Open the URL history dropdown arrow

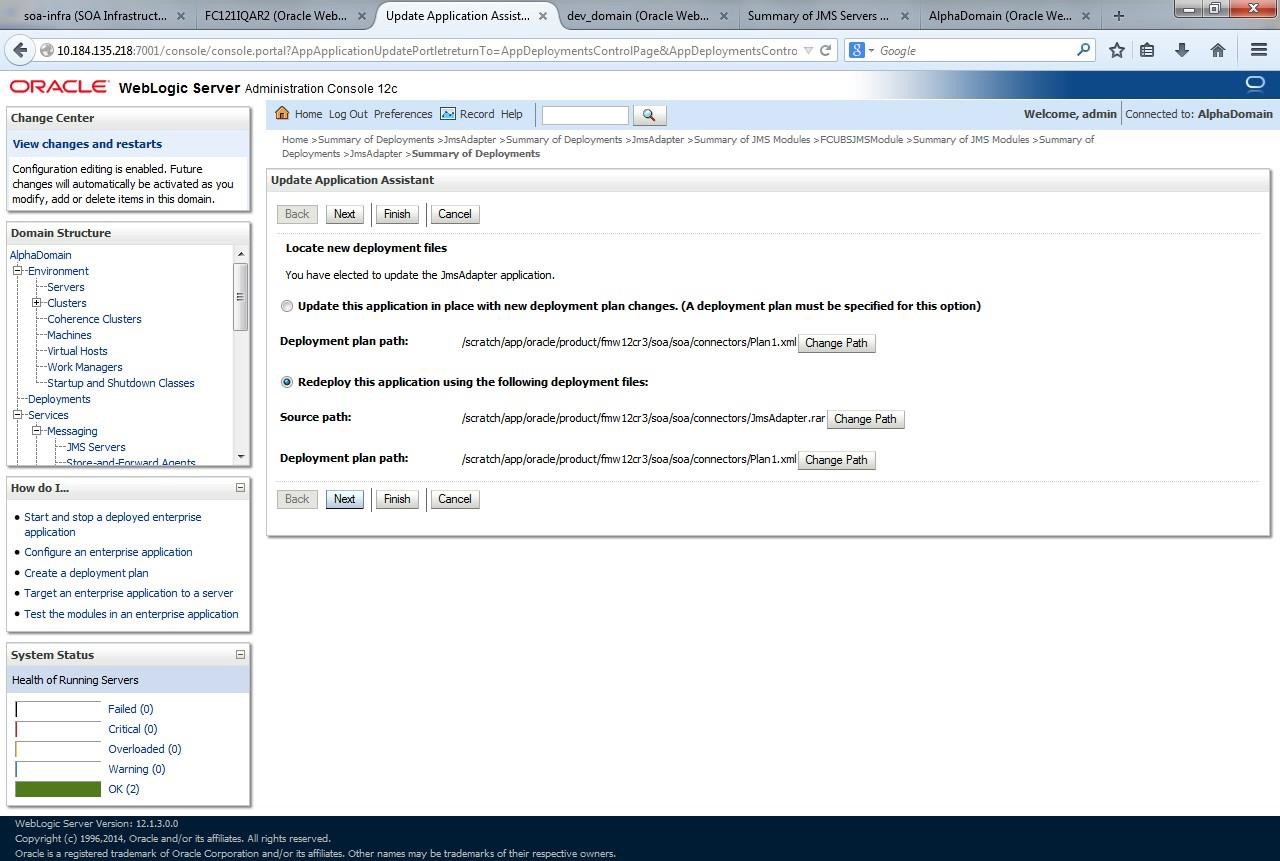[808, 50]
